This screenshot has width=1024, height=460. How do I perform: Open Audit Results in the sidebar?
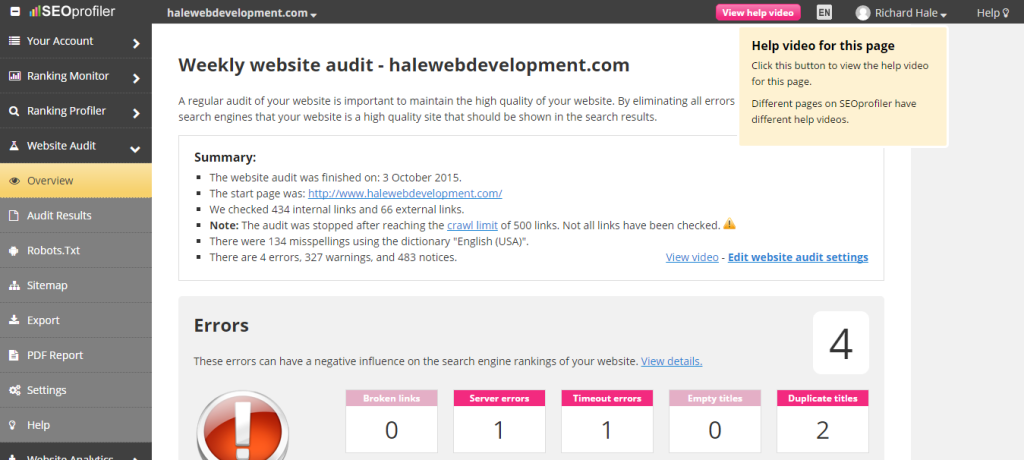[59, 216]
